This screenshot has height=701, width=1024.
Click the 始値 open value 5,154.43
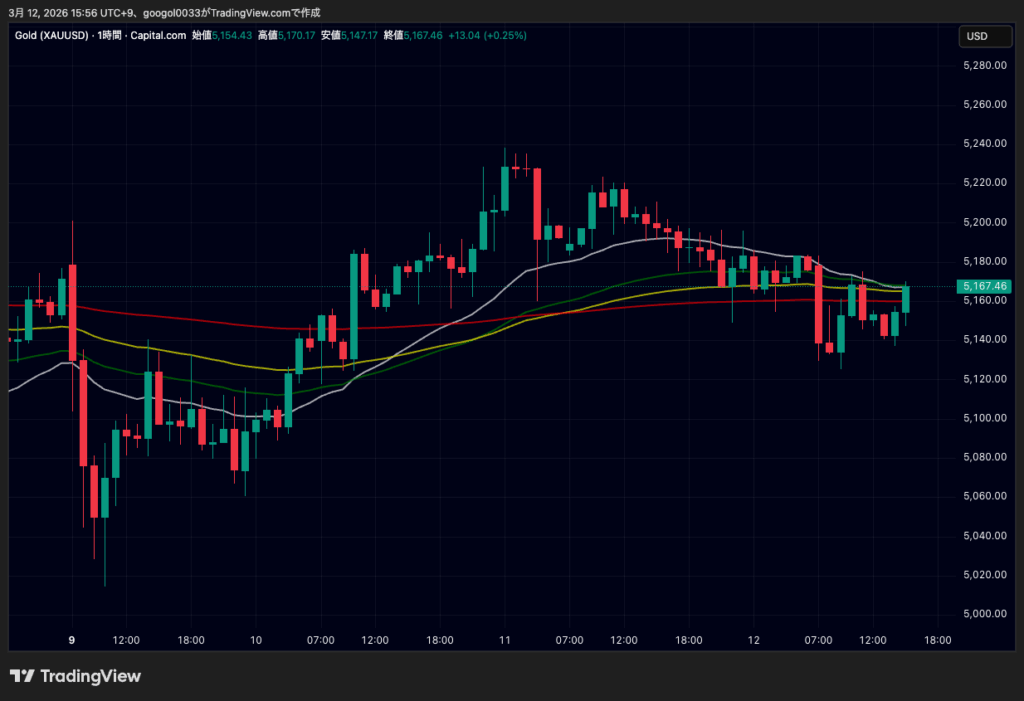pos(230,36)
